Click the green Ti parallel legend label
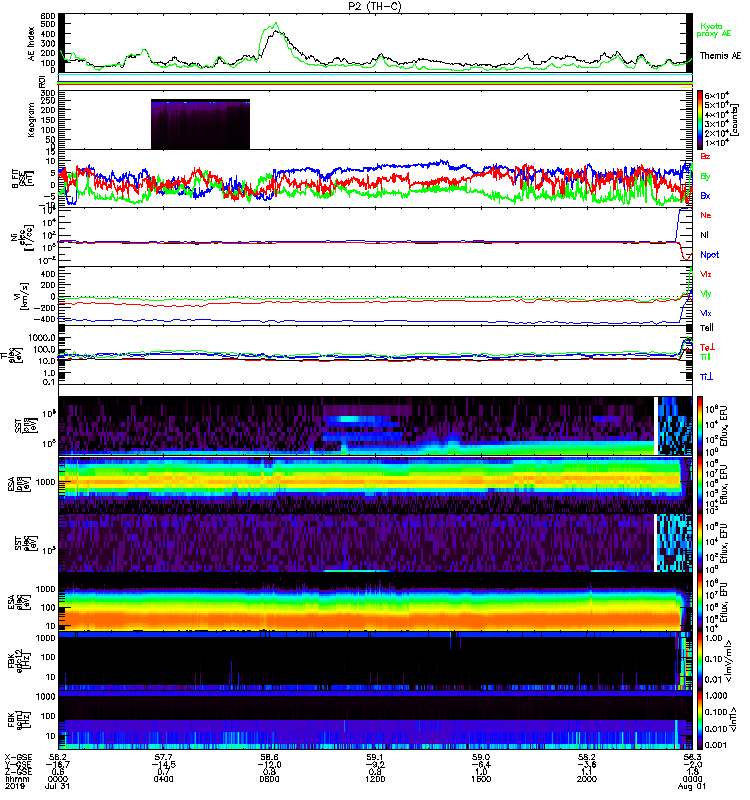Screen dimensions: 750x800 tap(705, 357)
